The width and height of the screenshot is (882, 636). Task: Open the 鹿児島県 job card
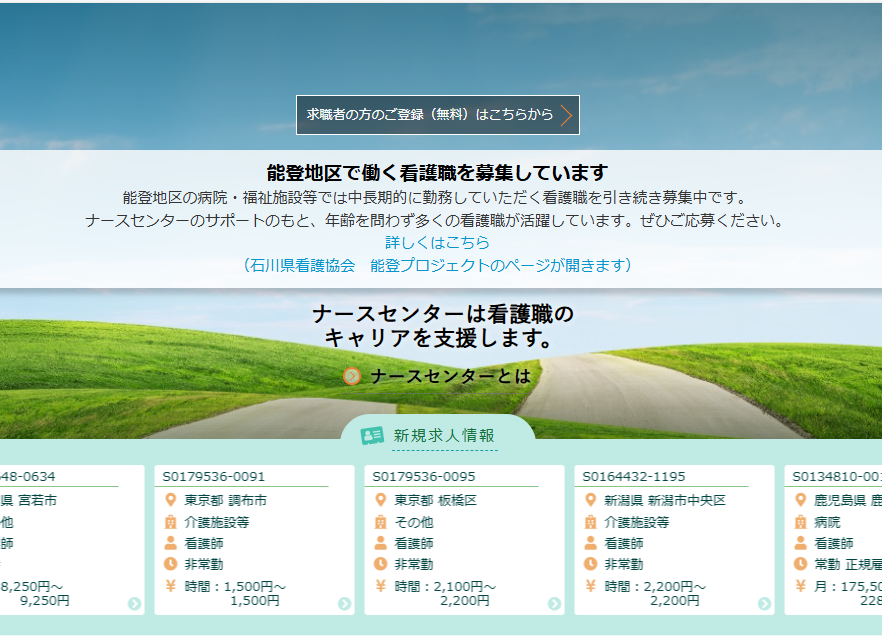tap(835, 540)
